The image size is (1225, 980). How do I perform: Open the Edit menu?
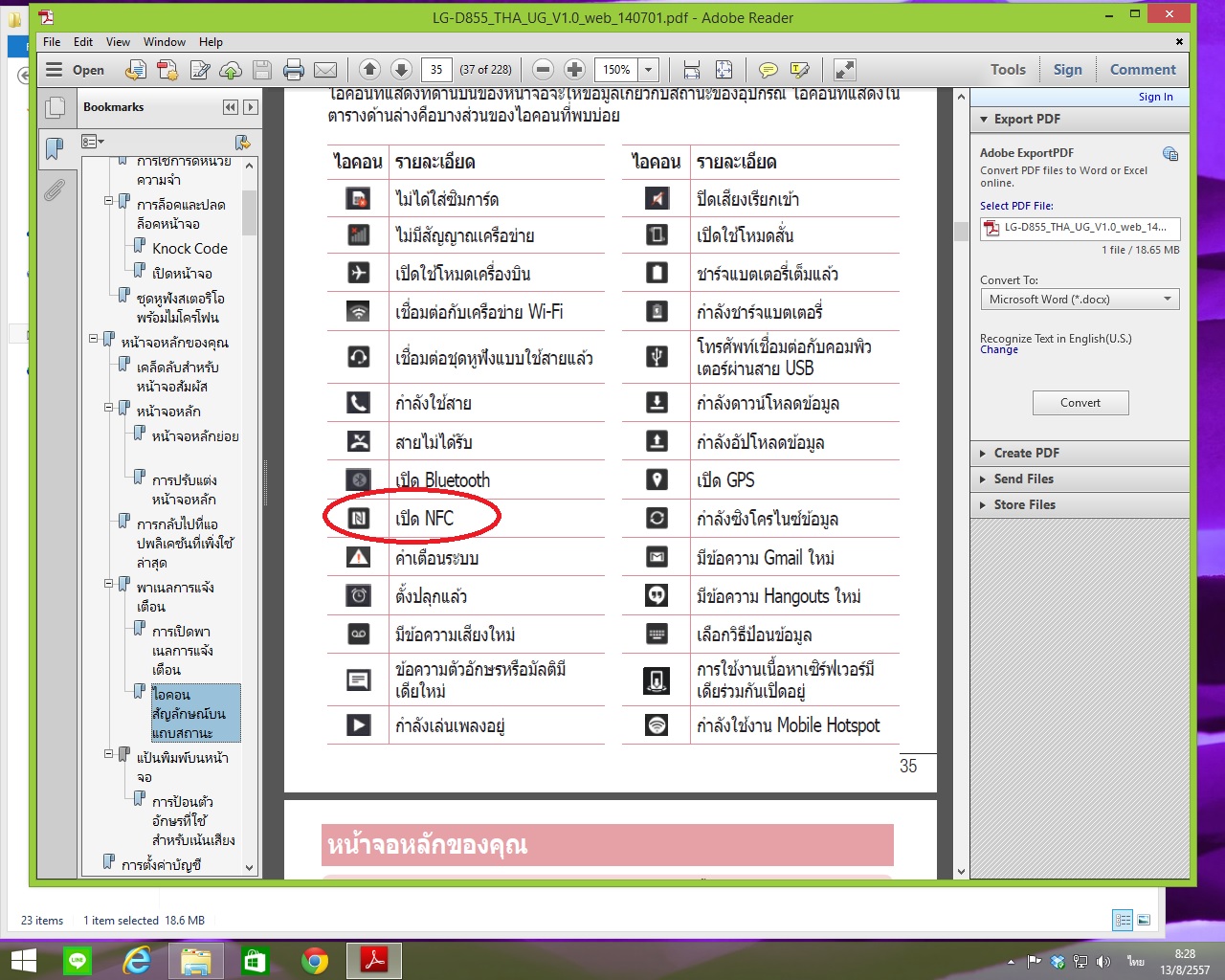83,42
